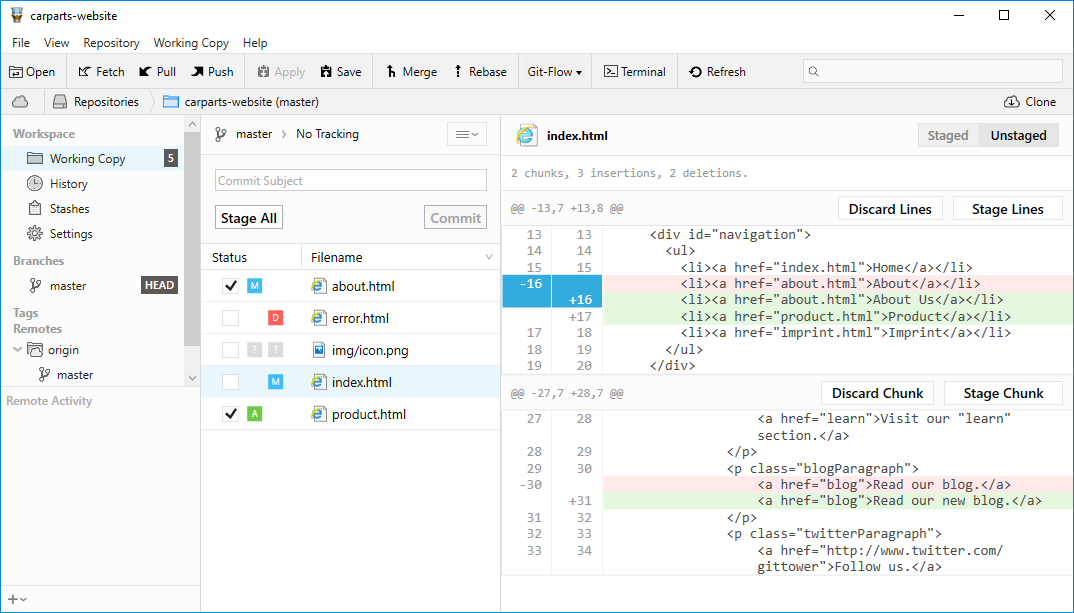Select the img/icon.png file row
The image size is (1074, 613).
[351, 350]
